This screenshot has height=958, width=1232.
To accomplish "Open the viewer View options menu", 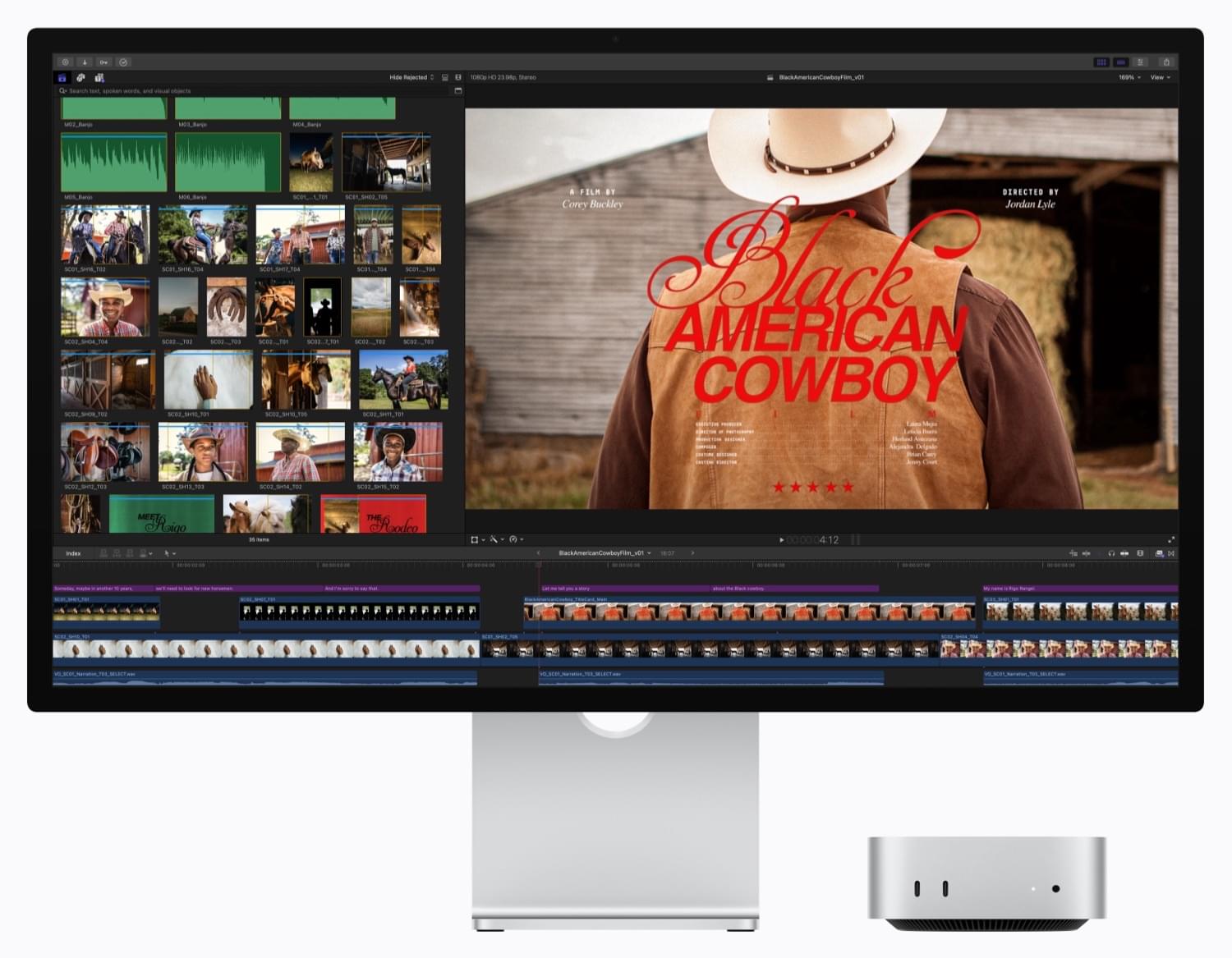I will 1161,77.
